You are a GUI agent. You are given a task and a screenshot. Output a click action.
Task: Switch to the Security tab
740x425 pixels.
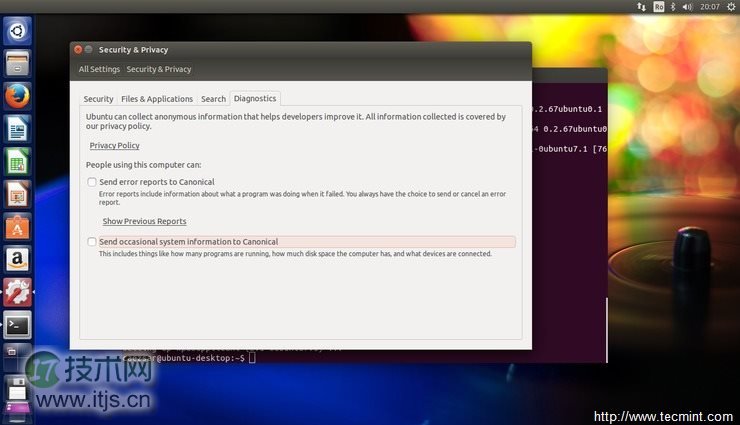click(x=98, y=99)
